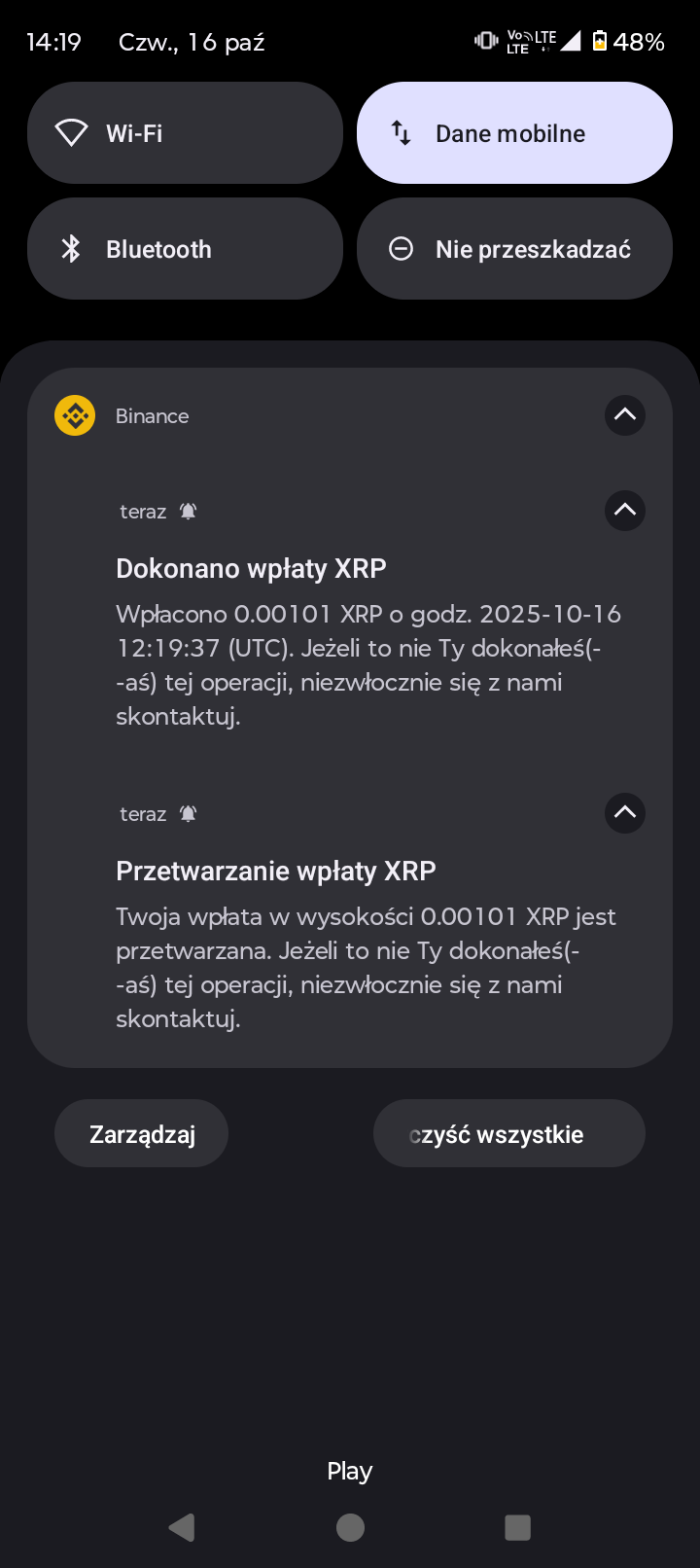
Task: Tap the bell icon on deposit-completed notification
Action: [189, 512]
